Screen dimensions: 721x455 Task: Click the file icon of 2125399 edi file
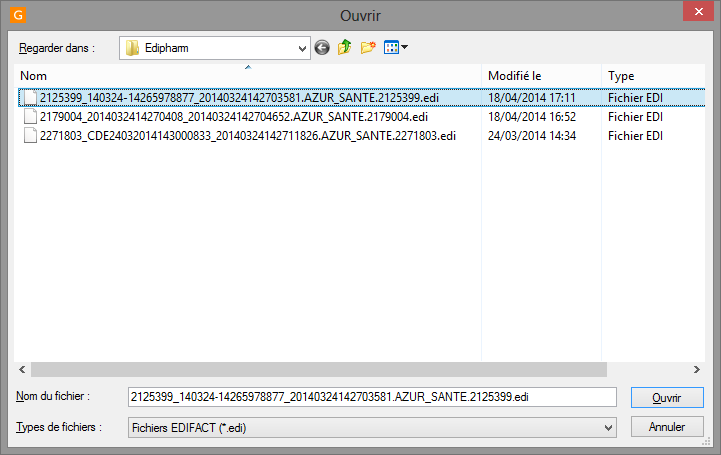[30, 98]
